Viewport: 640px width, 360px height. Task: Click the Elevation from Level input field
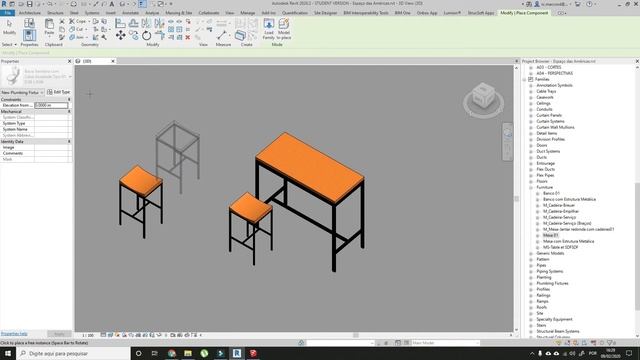(51, 105)
